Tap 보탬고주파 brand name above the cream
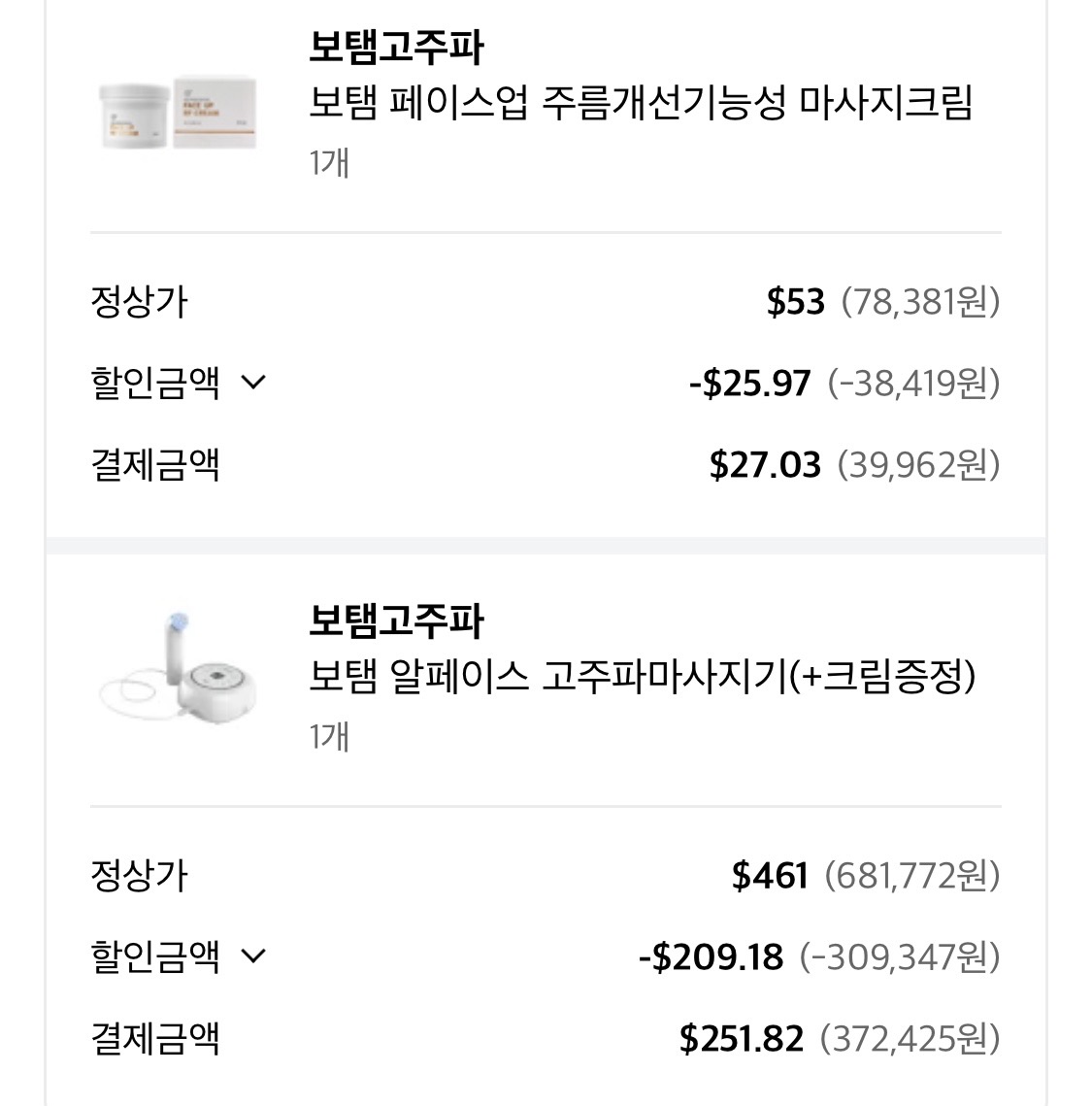The image size is (1092, 1106). click(396, 46)
